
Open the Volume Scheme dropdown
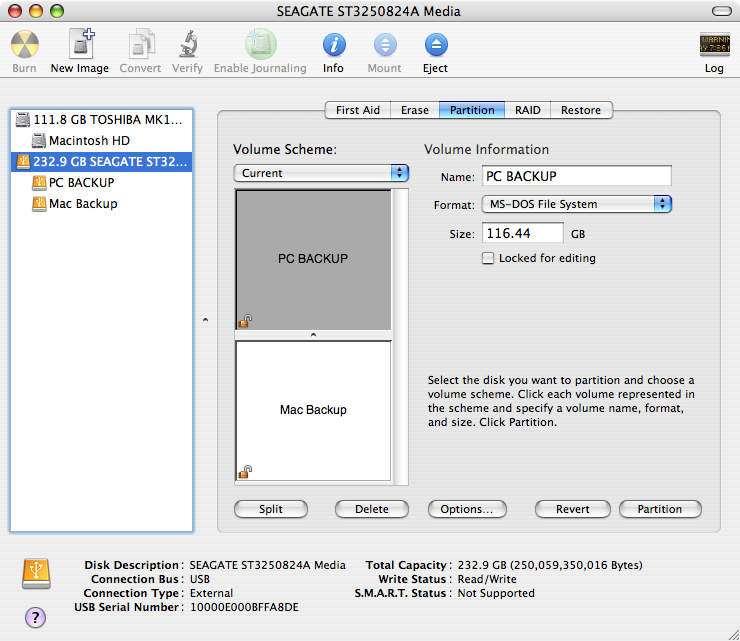[x=321, y=173]
